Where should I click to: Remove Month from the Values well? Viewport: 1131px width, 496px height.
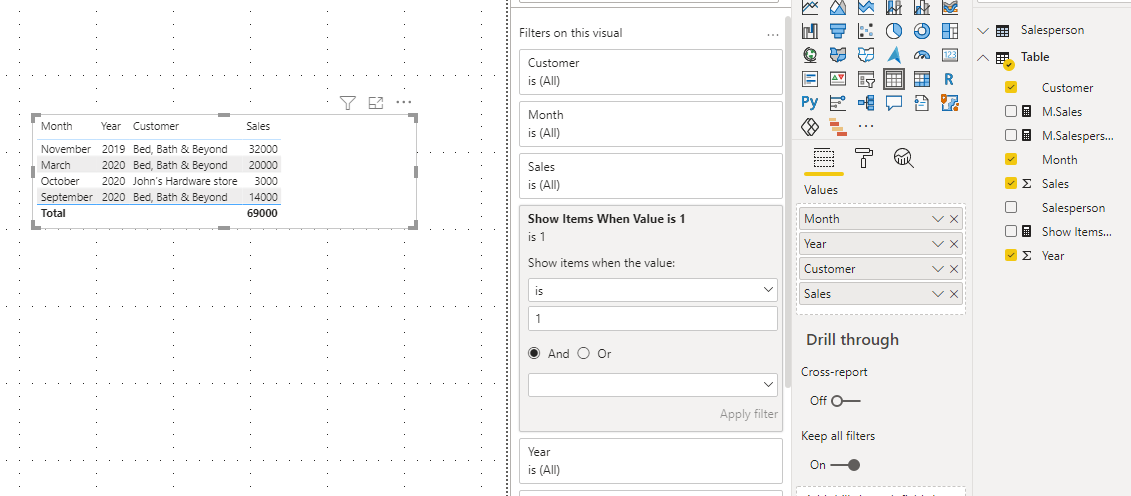click(x=954, y=219)
